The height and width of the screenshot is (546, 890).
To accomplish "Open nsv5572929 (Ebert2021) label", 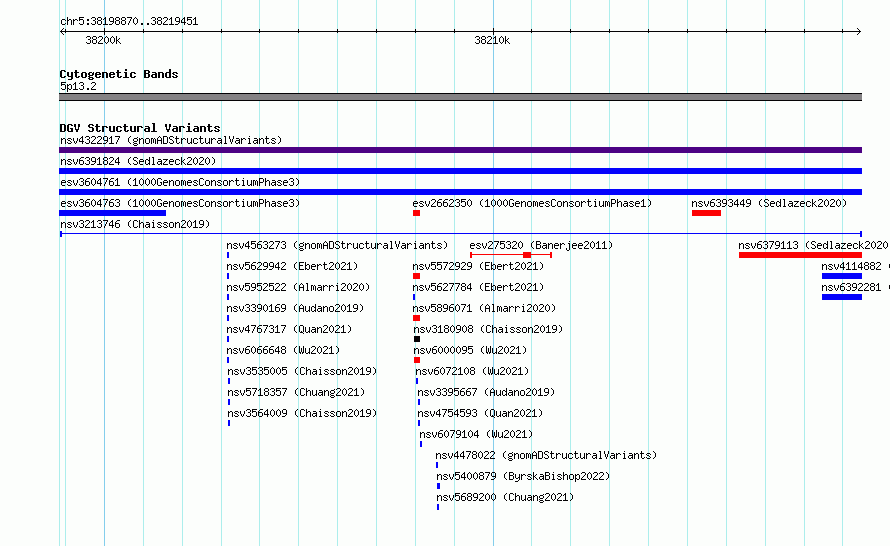I will [x=478, y=266].
